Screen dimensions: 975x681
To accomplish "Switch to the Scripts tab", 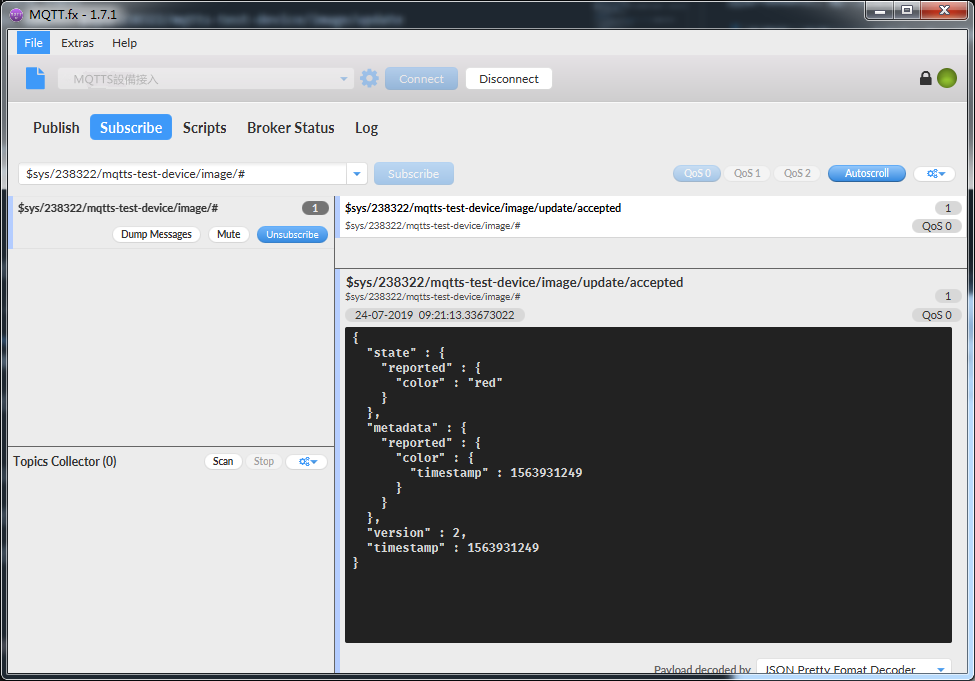I will click(x=205, y=127).
